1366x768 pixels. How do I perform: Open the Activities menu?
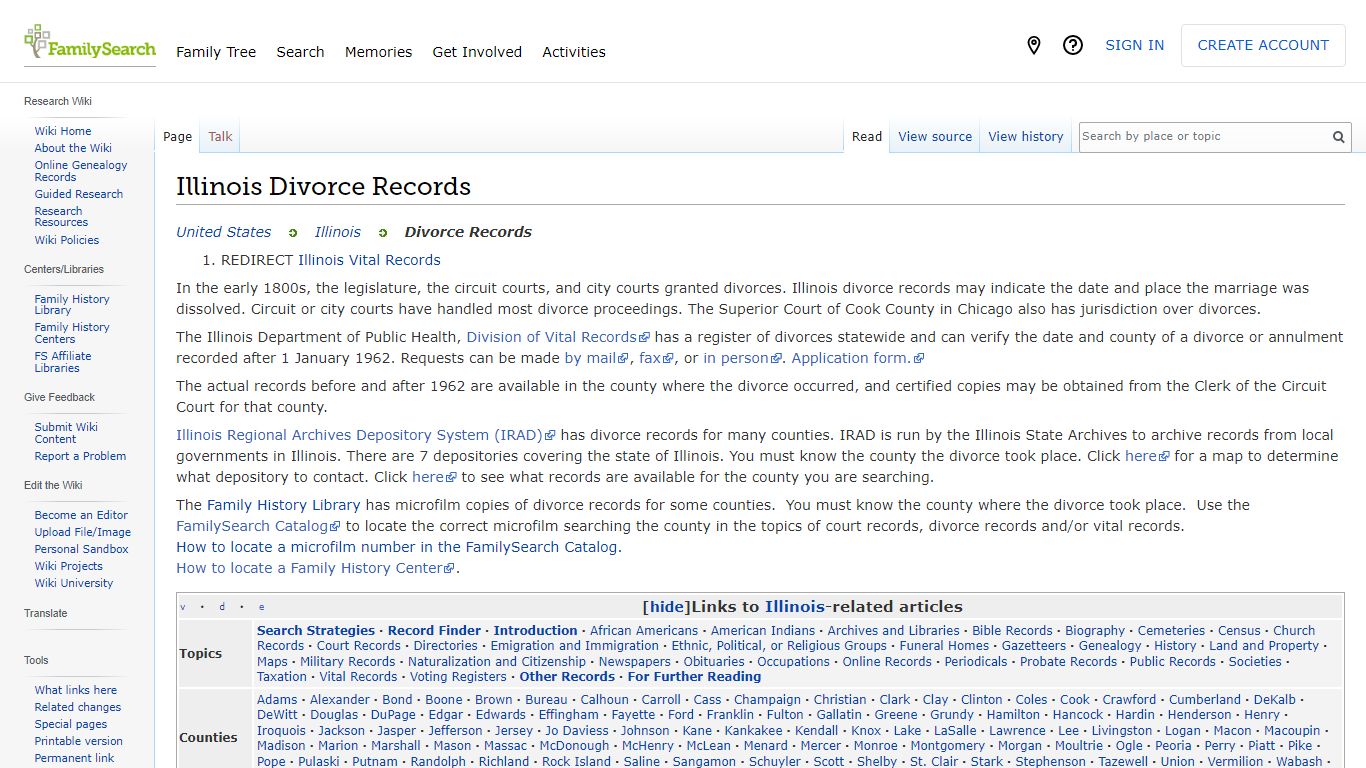click(574, 52)
